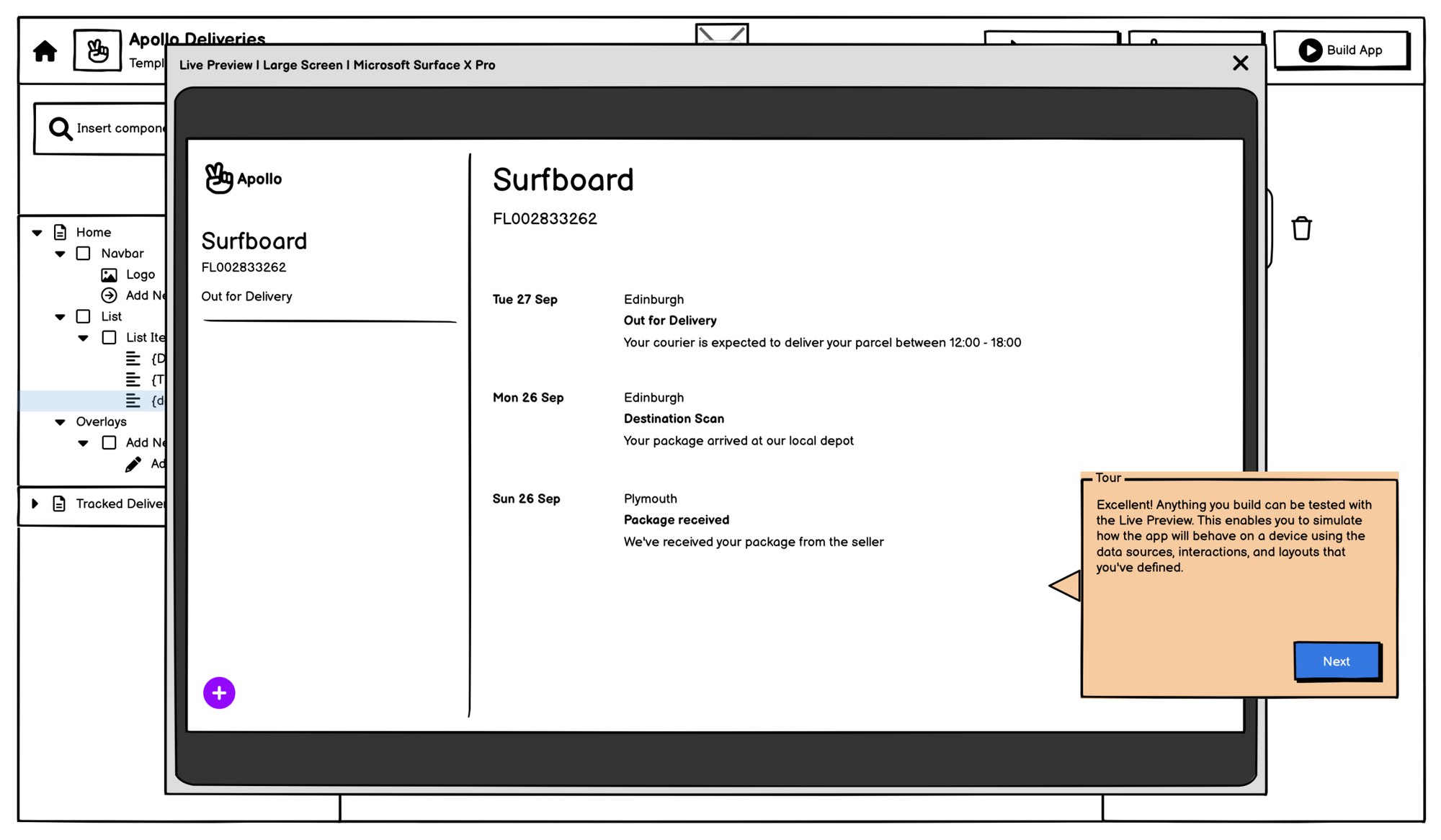Viewport: 1441px width, 840px height.
Task: Select the {D text component icon
Action: click(133, 358)
